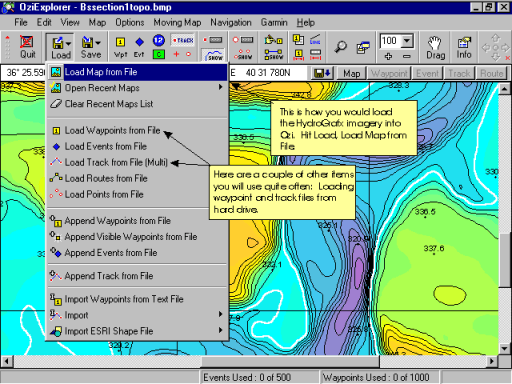
Task: Click the Info toolbar icon
Action: click(x=464, y=48)
